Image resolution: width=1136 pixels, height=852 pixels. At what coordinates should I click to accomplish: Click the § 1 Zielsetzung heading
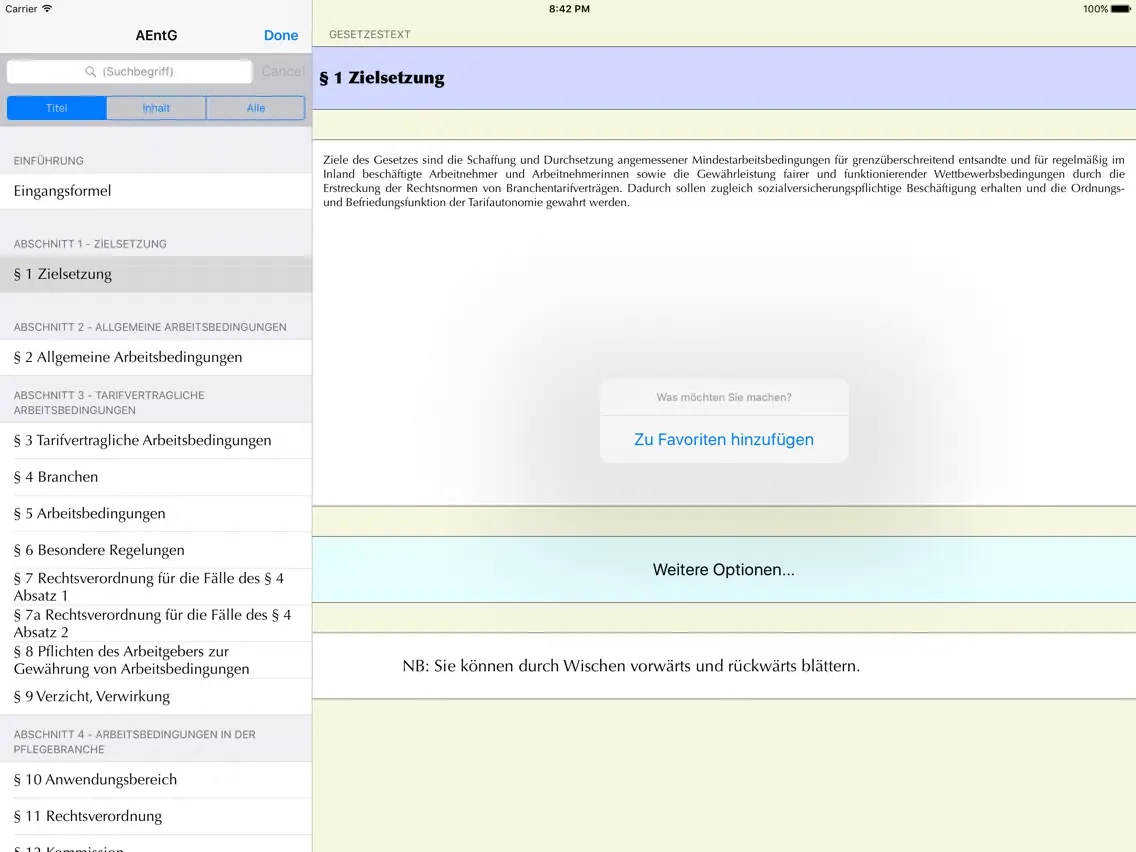pyautogui.click(x=382, y=78)
